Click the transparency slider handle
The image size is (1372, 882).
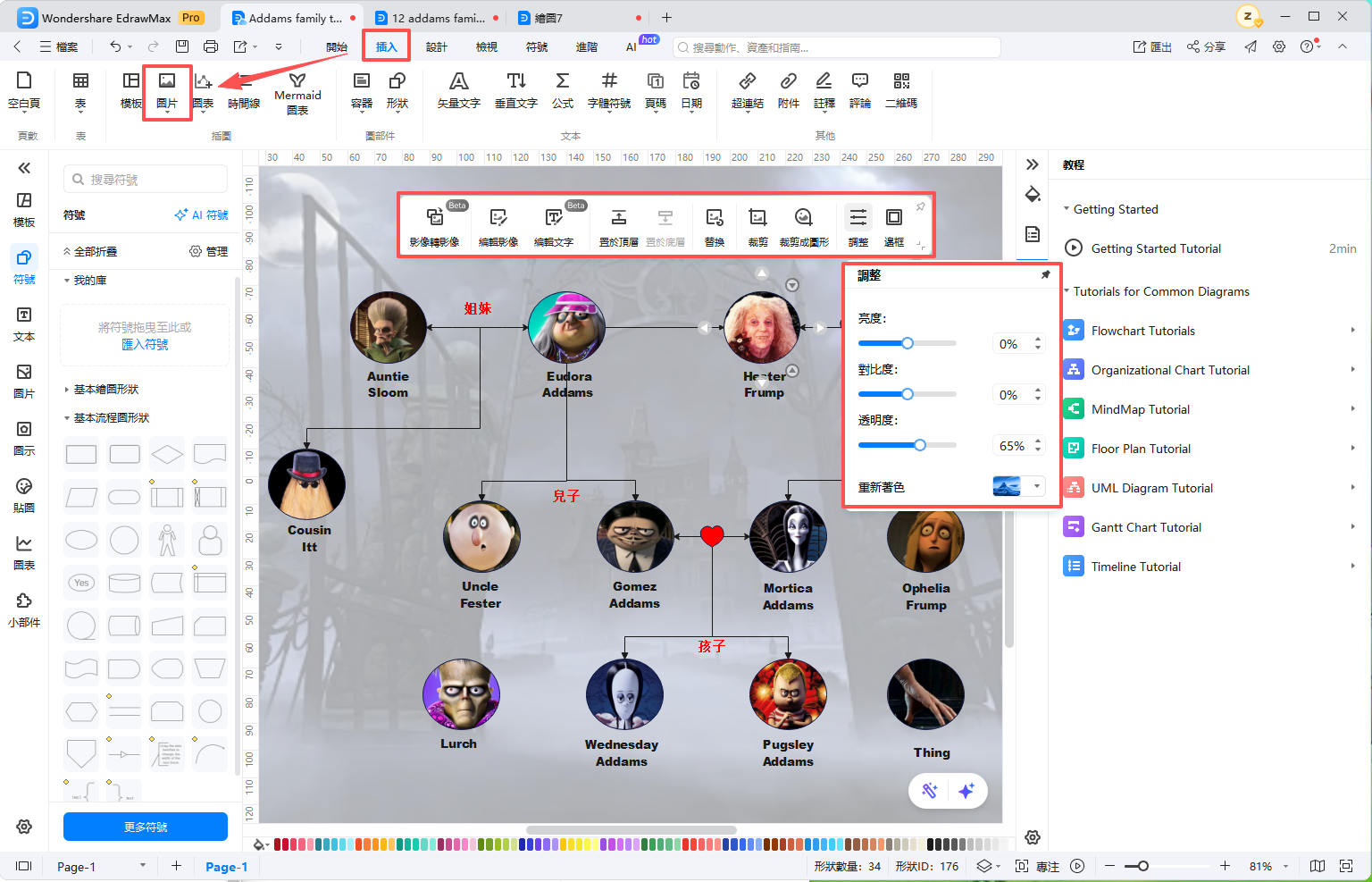click(920, 445)
